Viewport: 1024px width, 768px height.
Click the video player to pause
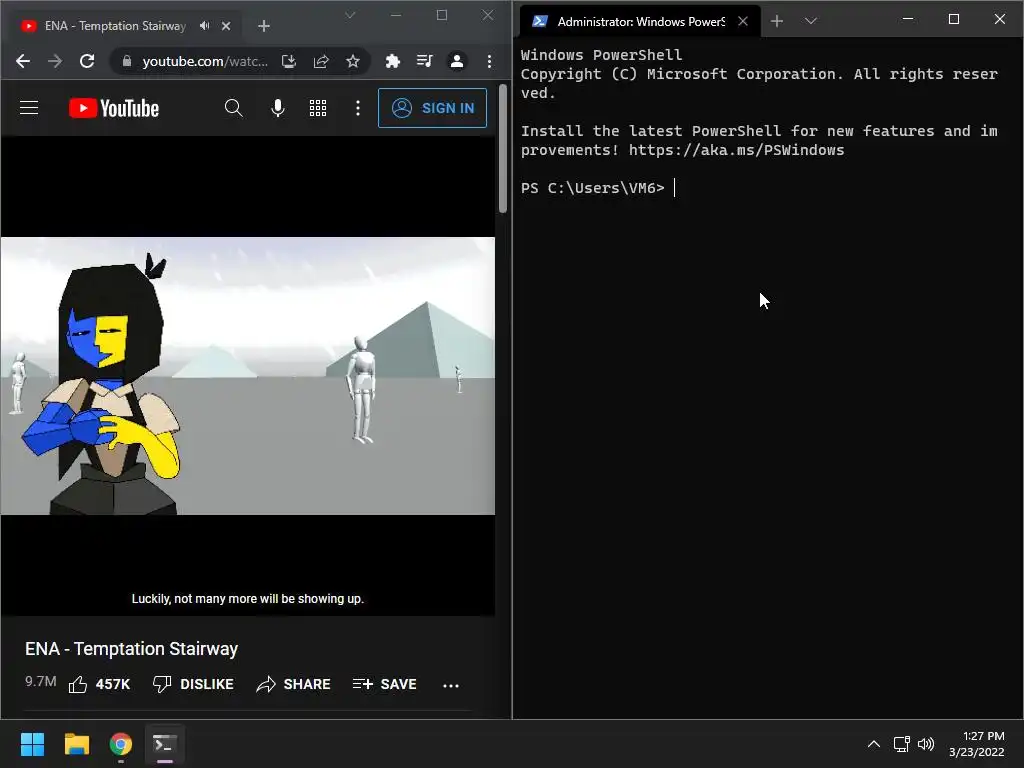(x=248, y=376)
